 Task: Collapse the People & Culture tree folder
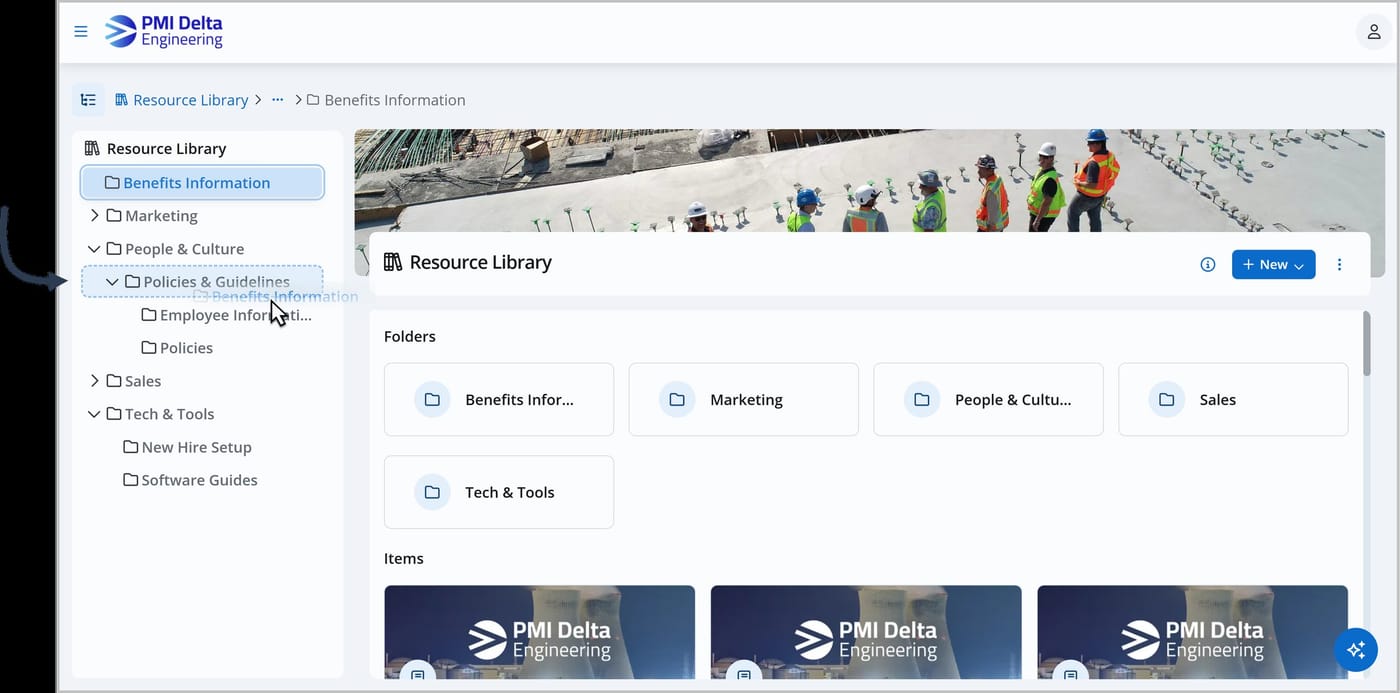tap(94, 249)
